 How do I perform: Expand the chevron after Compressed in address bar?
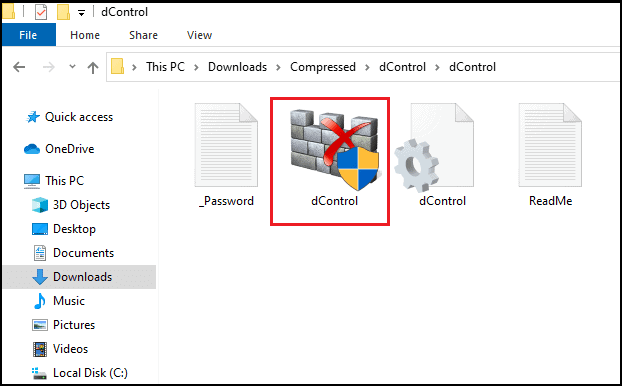[x=367, y=67]
